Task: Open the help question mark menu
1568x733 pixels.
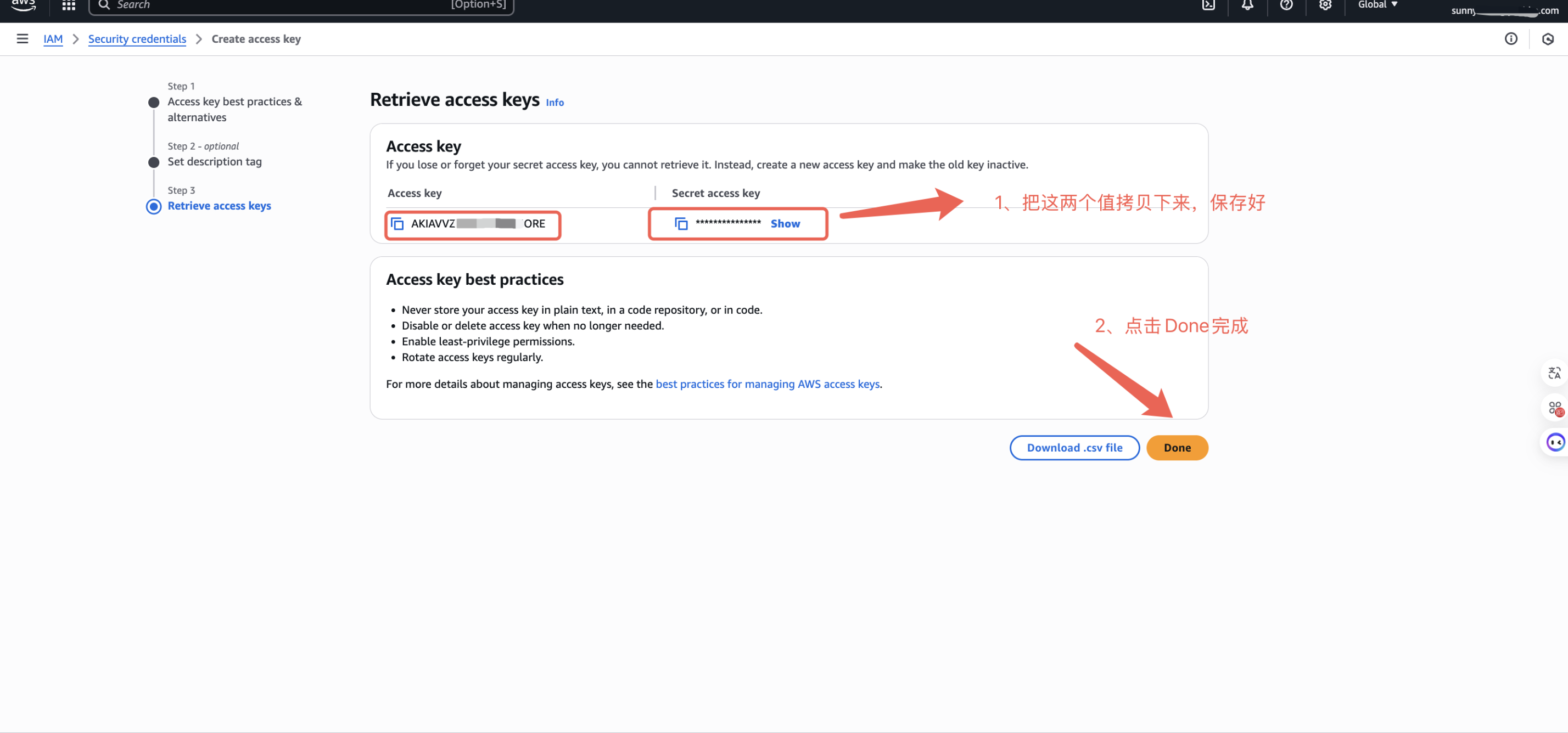Action: pos(1286,5)
